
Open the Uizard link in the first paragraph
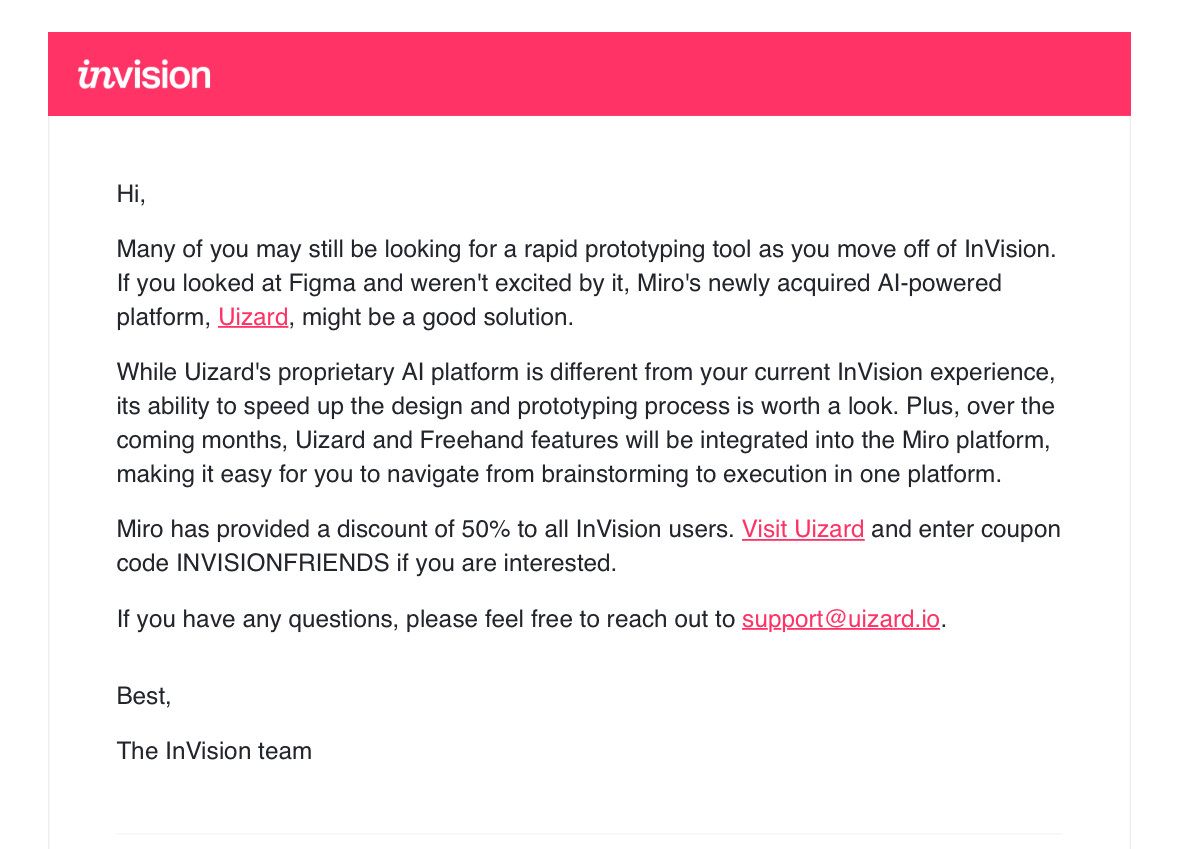point(253,317)
